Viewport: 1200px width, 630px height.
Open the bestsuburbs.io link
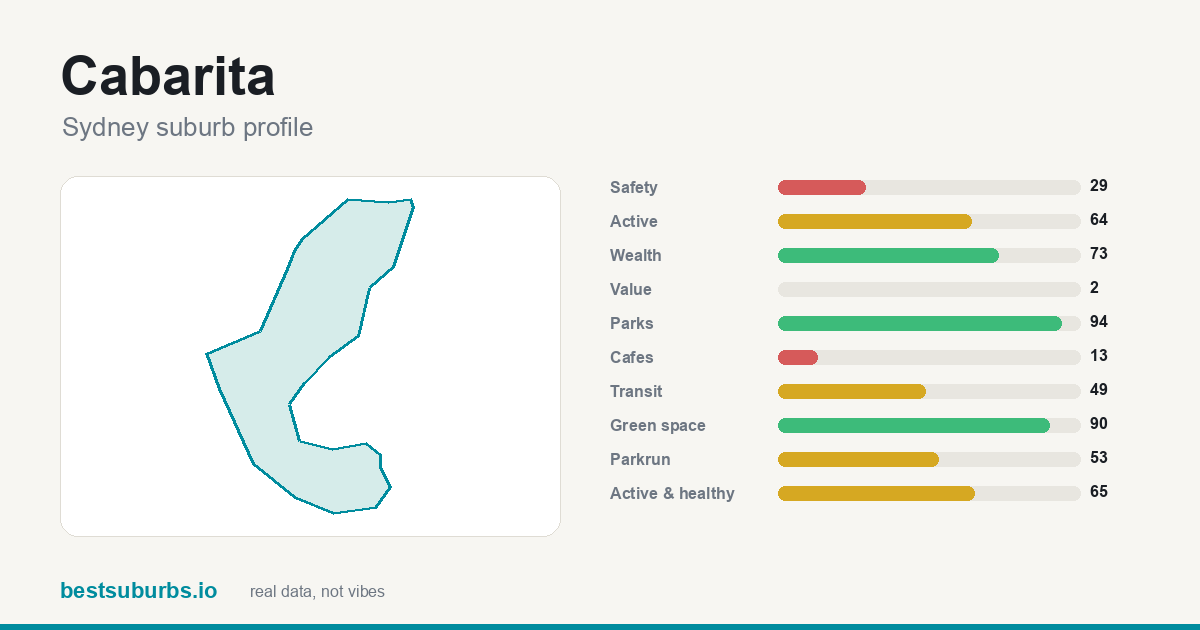tap(138, 591)
